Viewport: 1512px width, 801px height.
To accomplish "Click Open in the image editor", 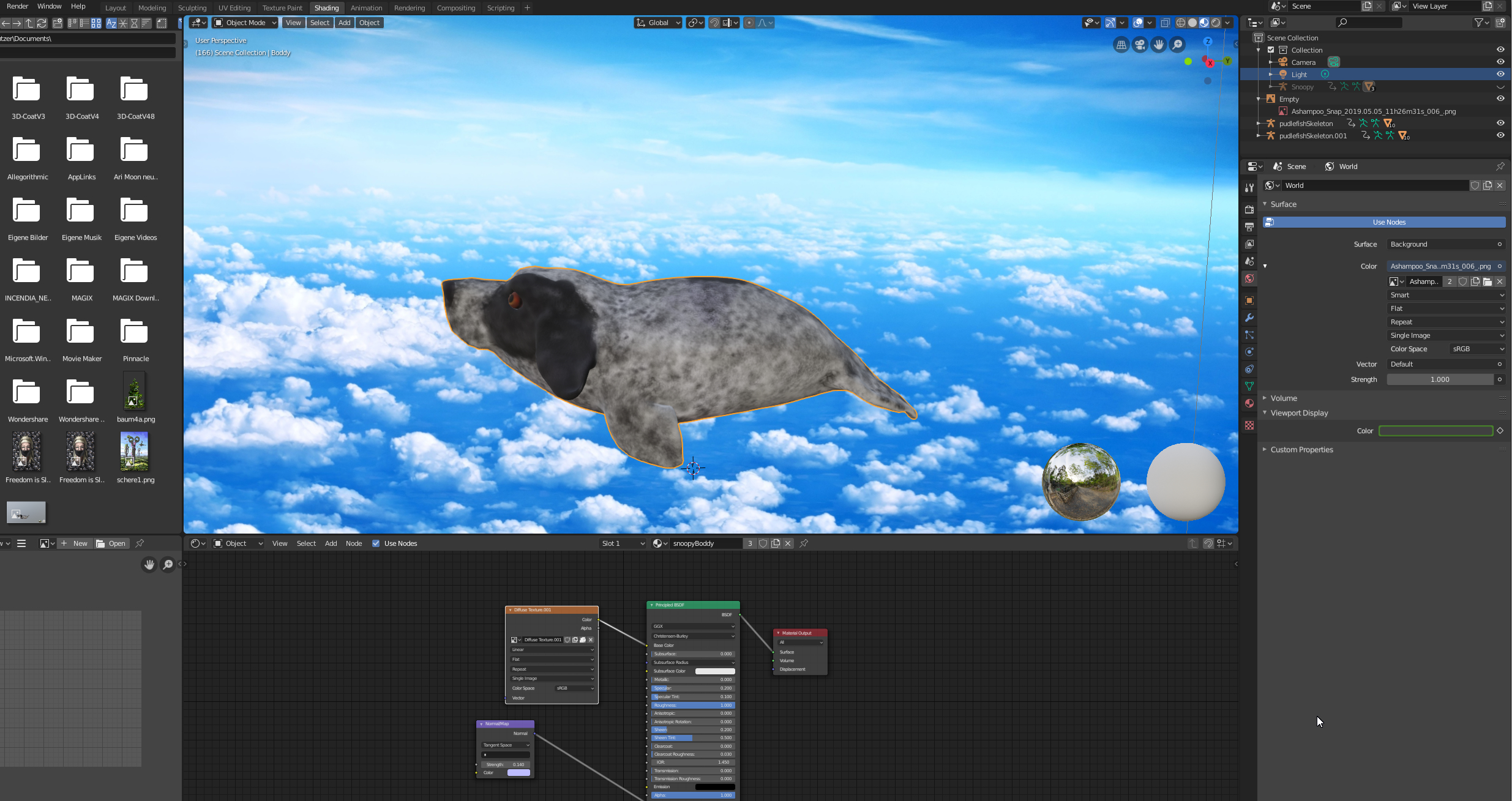I will tap(111, 543).
